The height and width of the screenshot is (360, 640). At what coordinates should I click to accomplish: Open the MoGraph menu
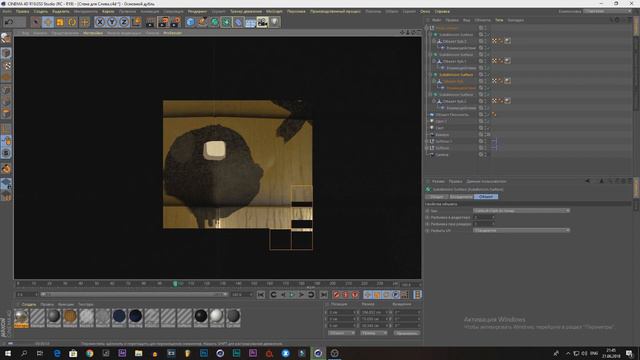(274, 11)
